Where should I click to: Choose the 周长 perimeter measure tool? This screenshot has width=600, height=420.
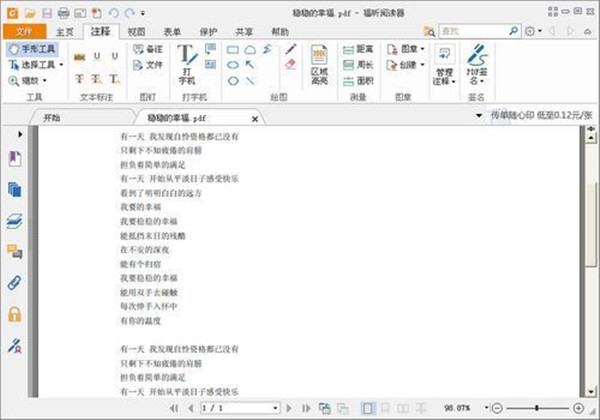pyautogui.click(x=358, y=65)
